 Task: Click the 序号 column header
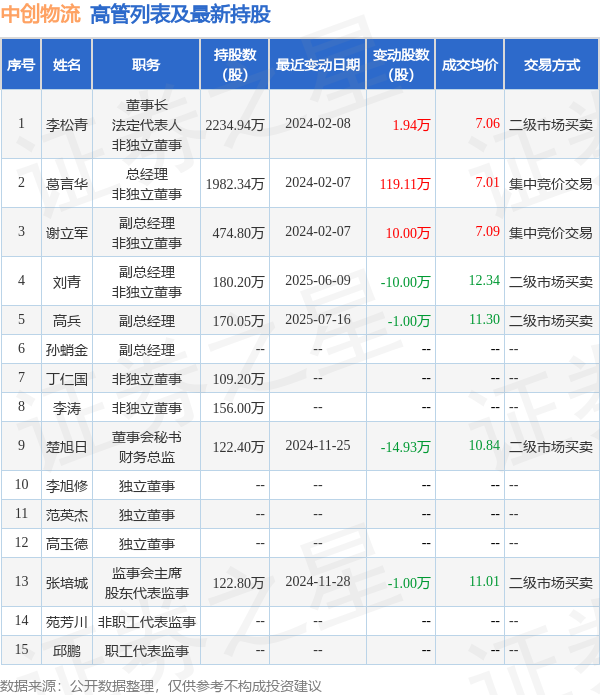click(x=21, y=65)
